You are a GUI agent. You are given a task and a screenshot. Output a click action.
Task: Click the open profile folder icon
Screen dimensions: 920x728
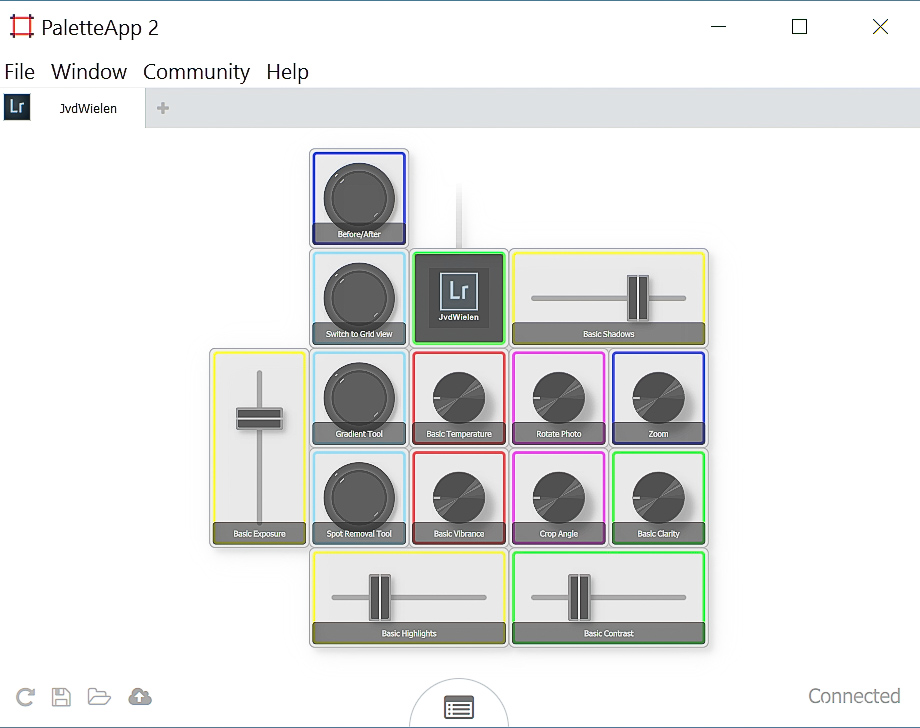(x=99, y=697)
